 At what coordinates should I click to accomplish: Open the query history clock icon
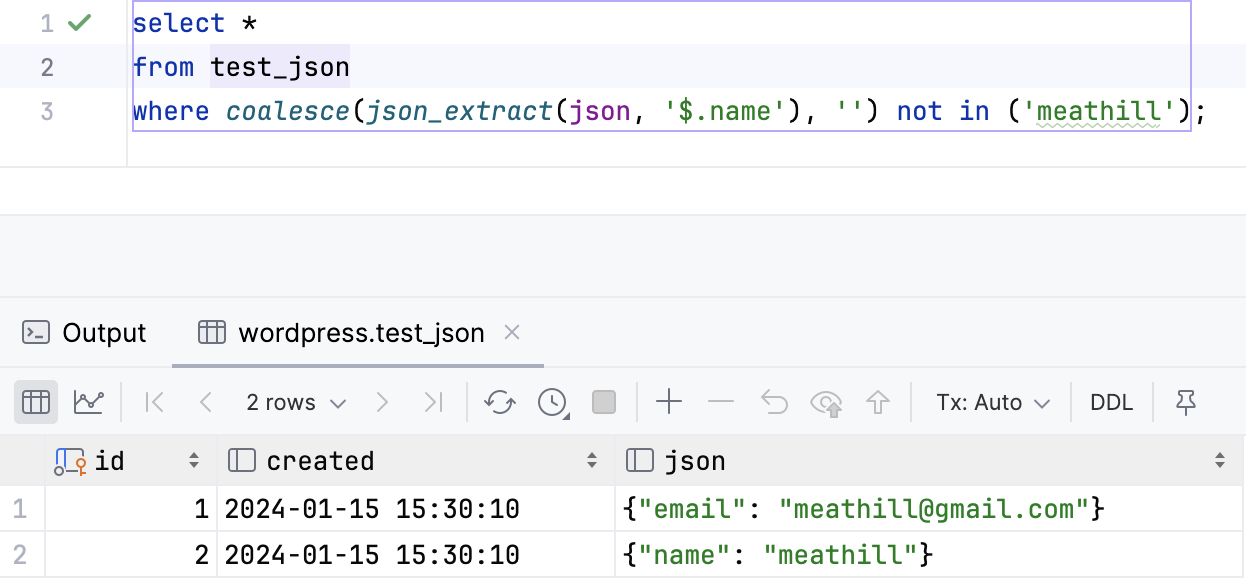(x=552, y=403)
